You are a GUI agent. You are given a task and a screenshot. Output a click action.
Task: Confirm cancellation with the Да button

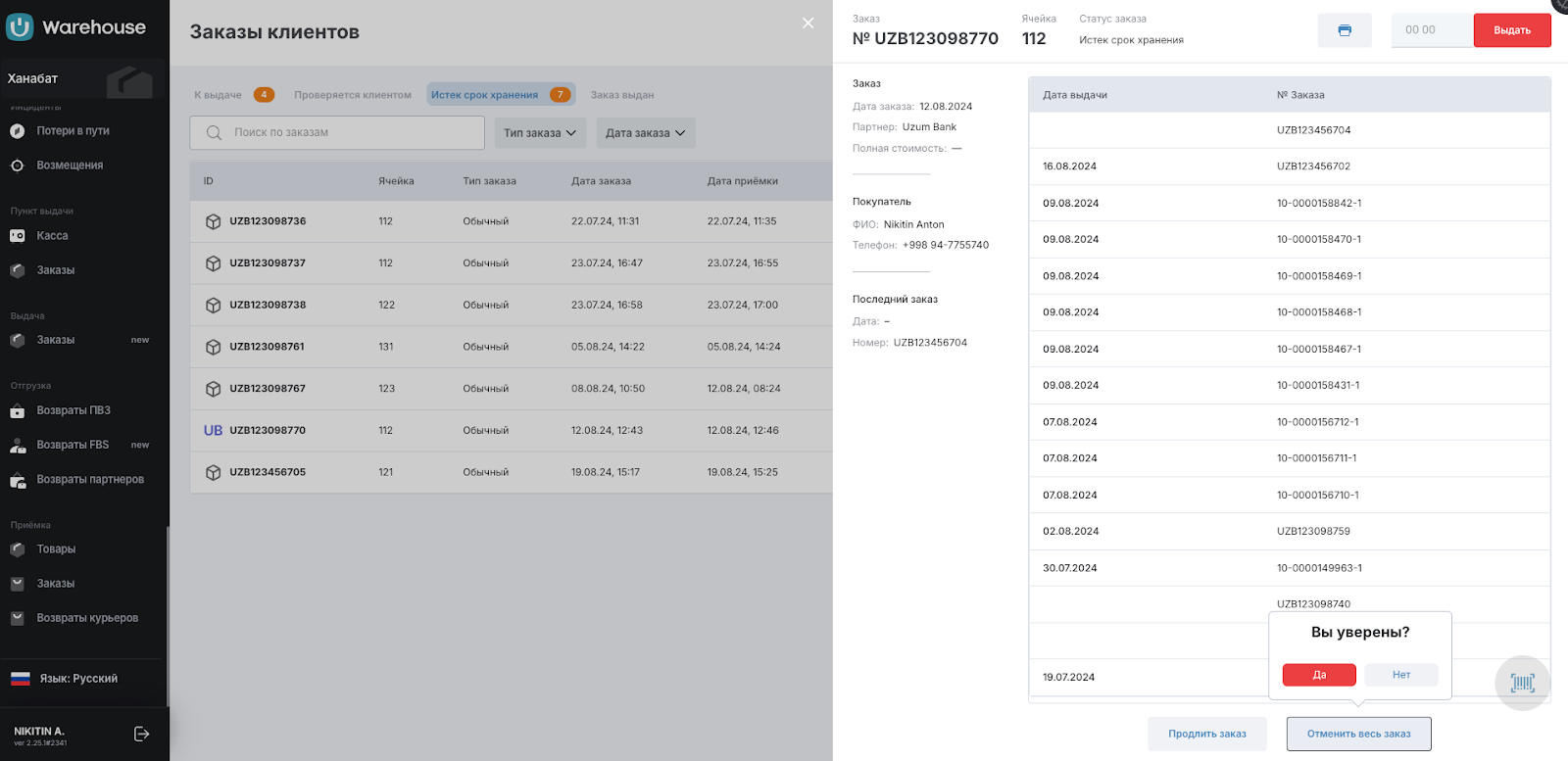click(1319, 675)
